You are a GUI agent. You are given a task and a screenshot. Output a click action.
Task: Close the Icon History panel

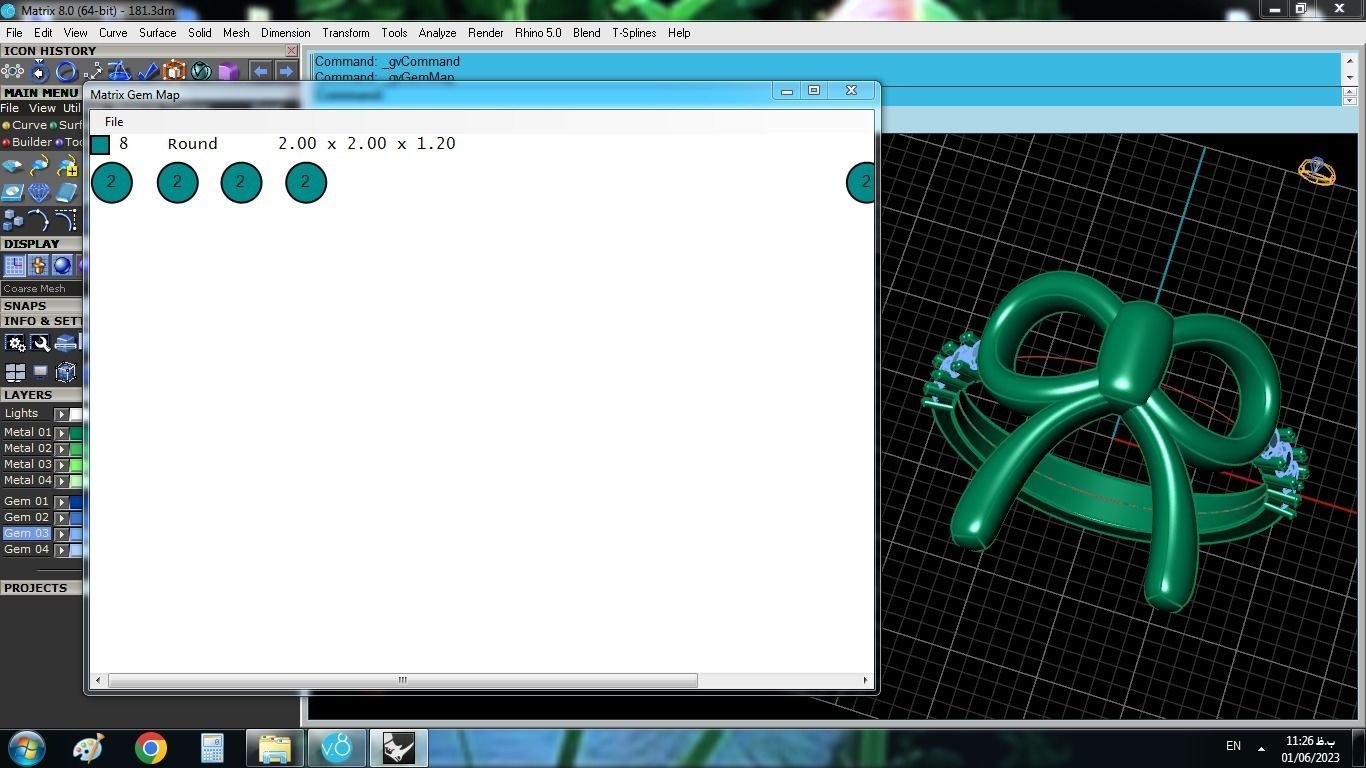291,51
